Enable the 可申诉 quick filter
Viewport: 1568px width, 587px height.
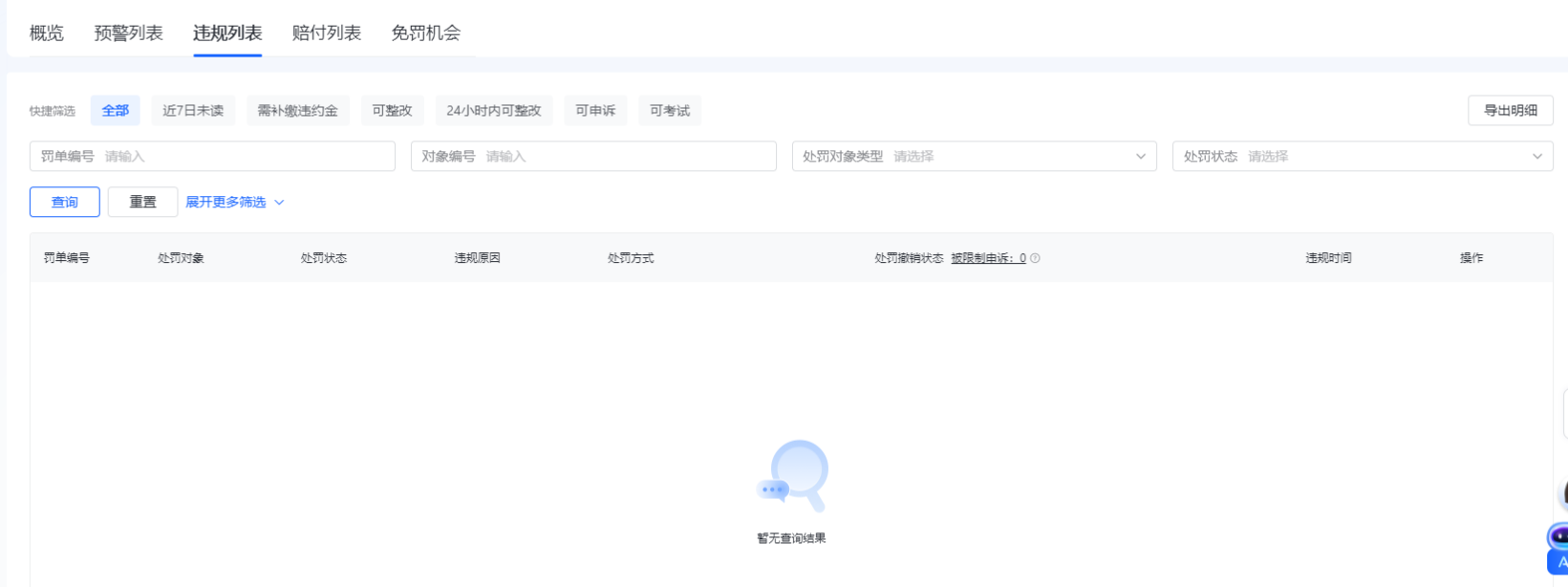(594, 111)
